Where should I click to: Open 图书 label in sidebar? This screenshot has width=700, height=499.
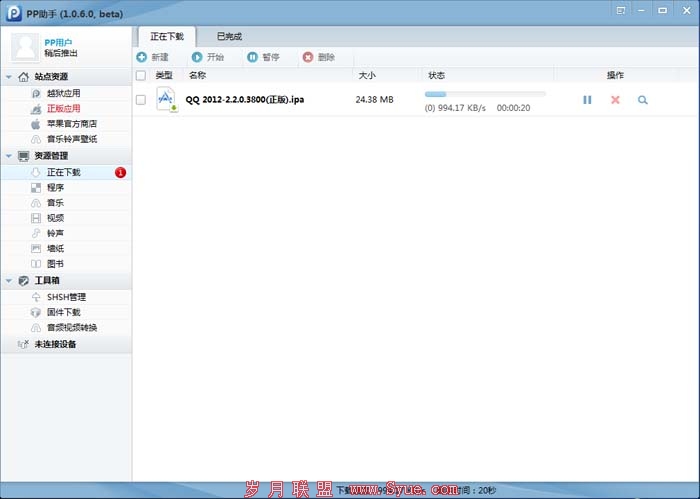pos(55,264)
